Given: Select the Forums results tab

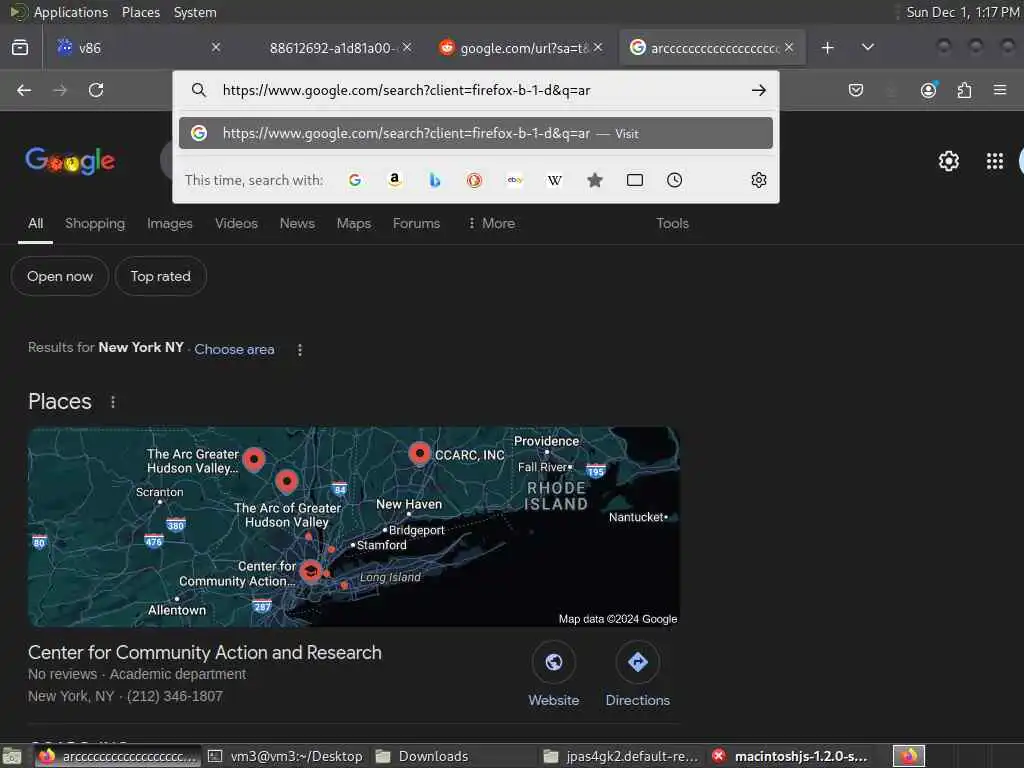Looking at the screenshot, I should point(416,223).
